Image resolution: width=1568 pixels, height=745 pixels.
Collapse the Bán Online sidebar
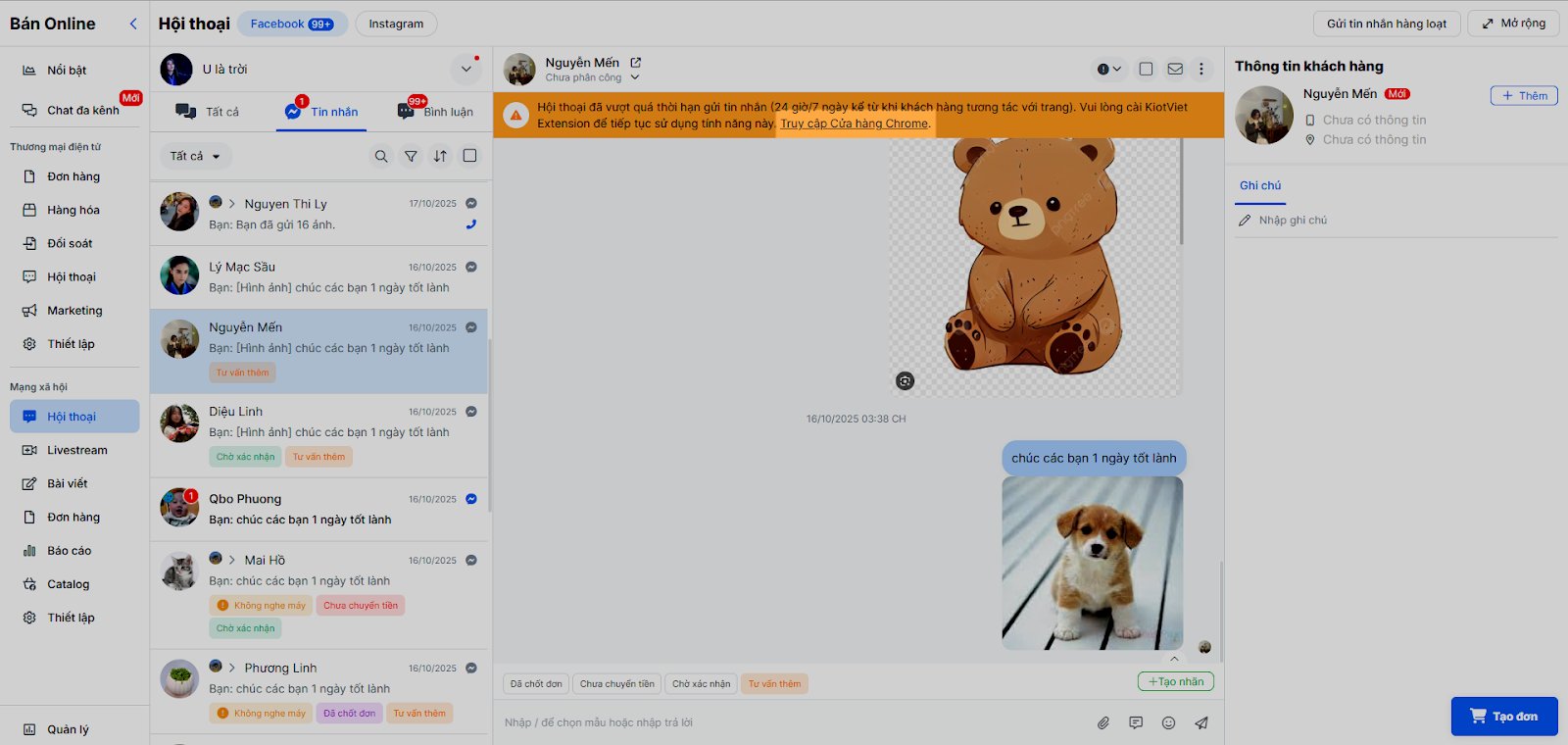pyautogui.click(x=133, y=24)
